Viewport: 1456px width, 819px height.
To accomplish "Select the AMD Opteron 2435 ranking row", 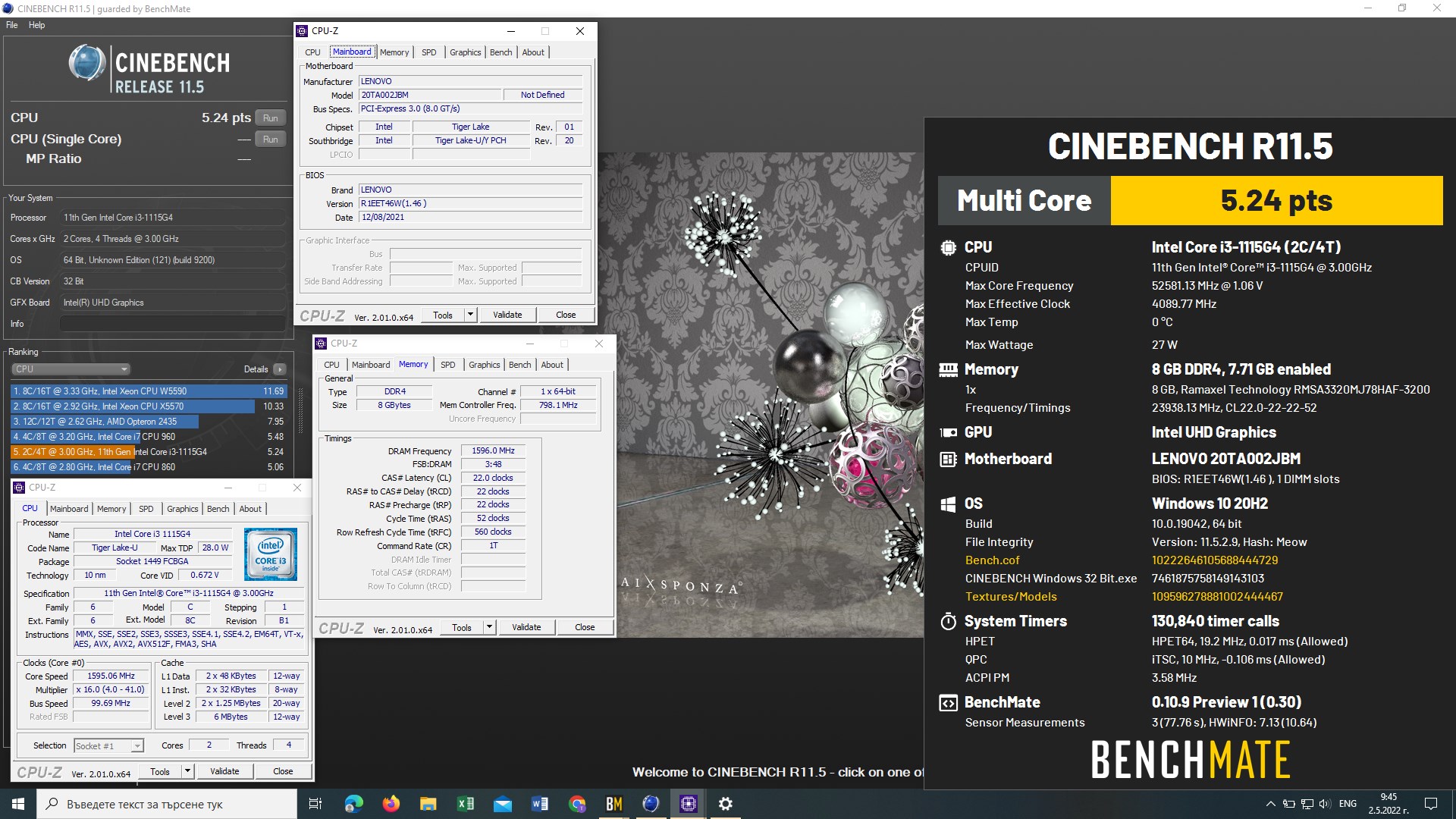I will (149, 422).
